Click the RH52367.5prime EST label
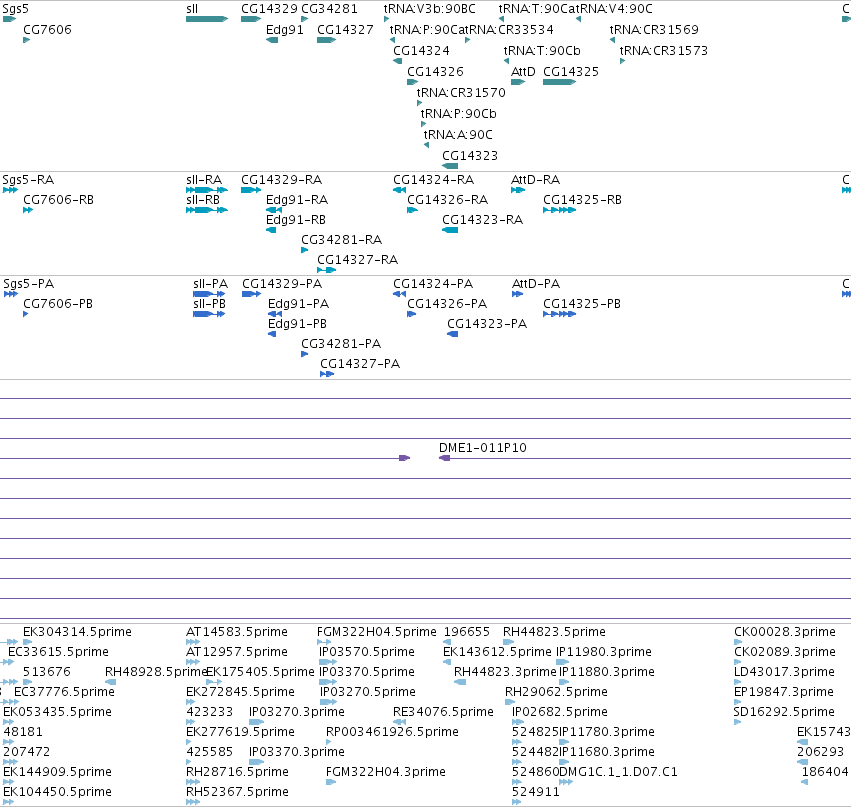The width and height of the screenshot is (851, 807). point(237,792)
